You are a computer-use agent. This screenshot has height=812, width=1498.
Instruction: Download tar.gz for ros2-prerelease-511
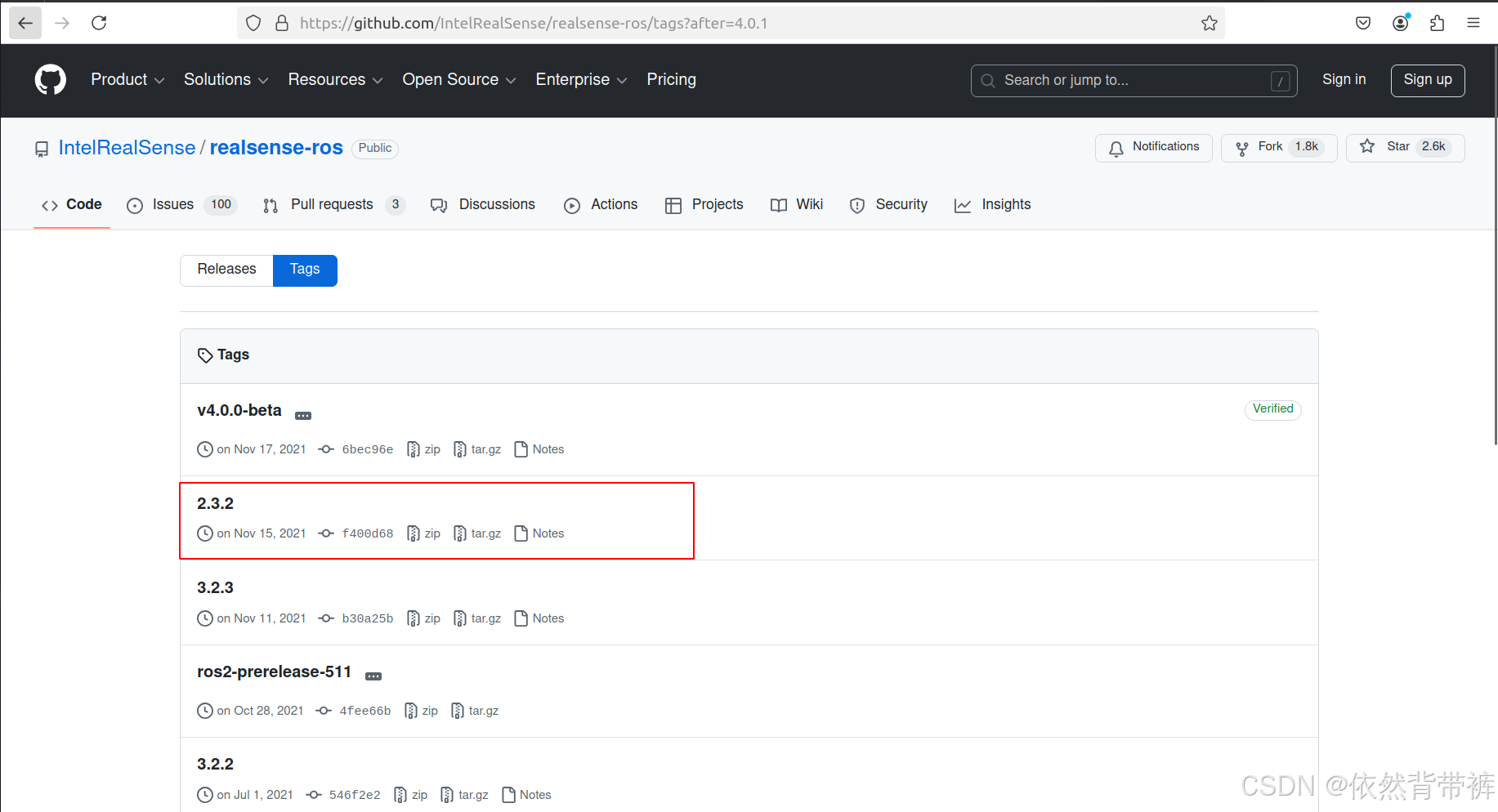(x=475, y=711)
